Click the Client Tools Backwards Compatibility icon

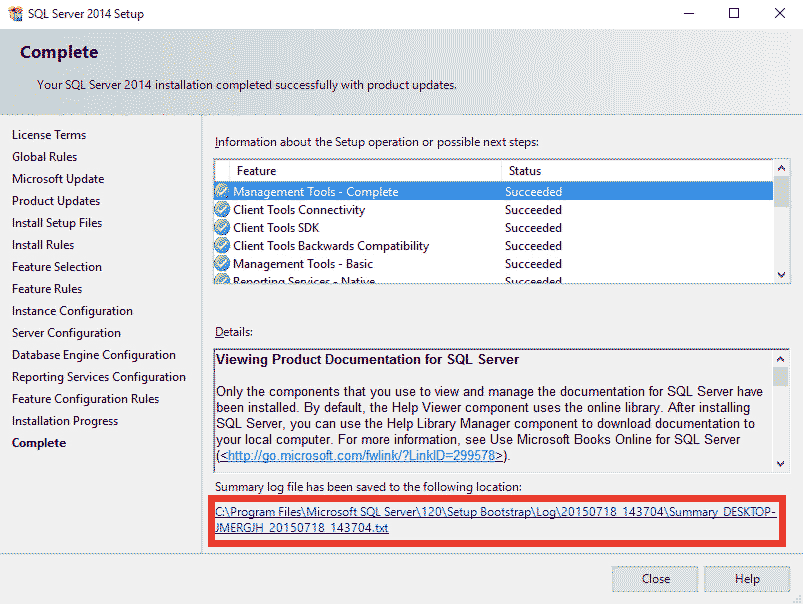coord(221,245)
